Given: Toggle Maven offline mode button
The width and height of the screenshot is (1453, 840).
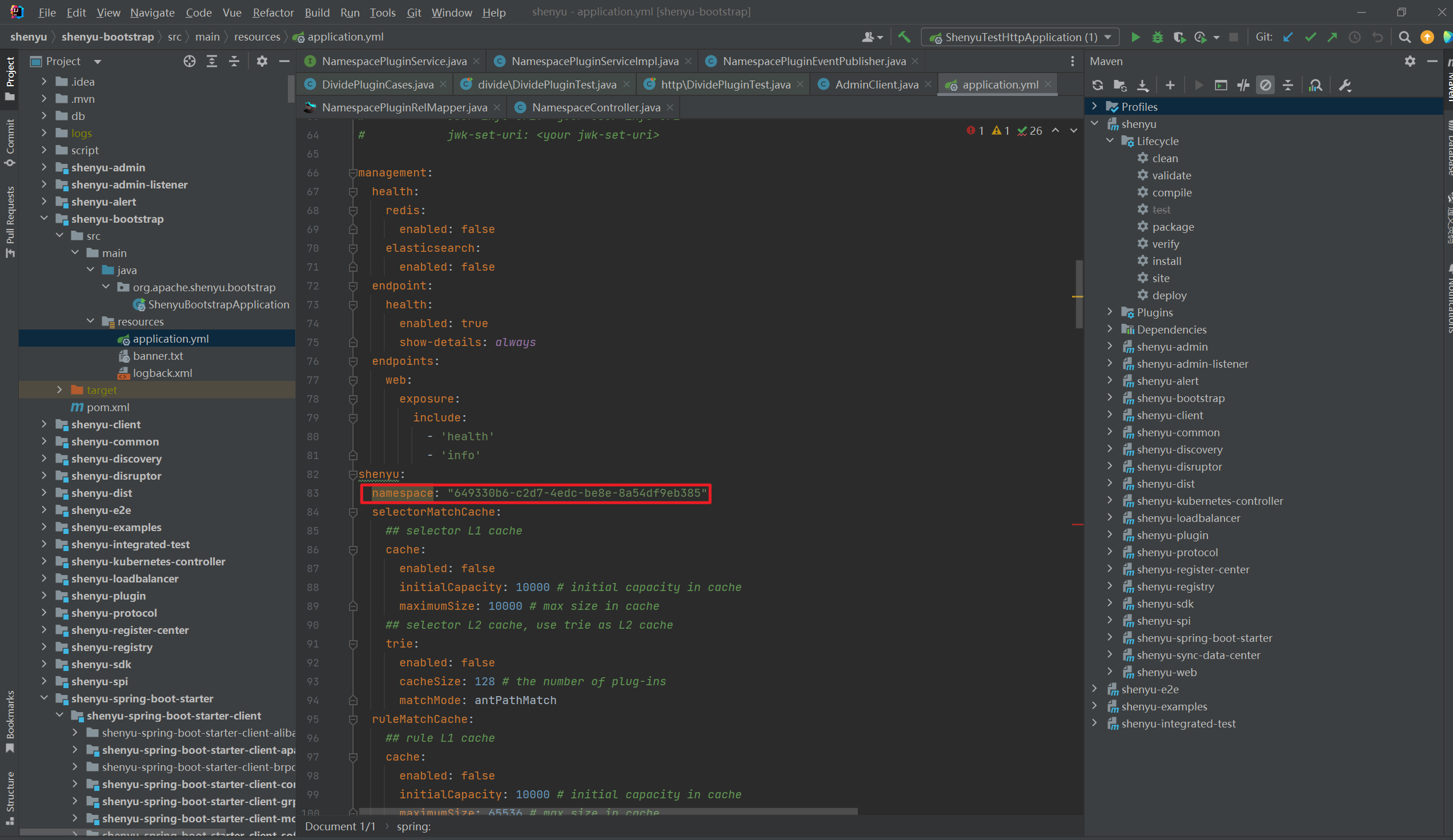Looking at the screenshot, I should tap(1243, 85).
